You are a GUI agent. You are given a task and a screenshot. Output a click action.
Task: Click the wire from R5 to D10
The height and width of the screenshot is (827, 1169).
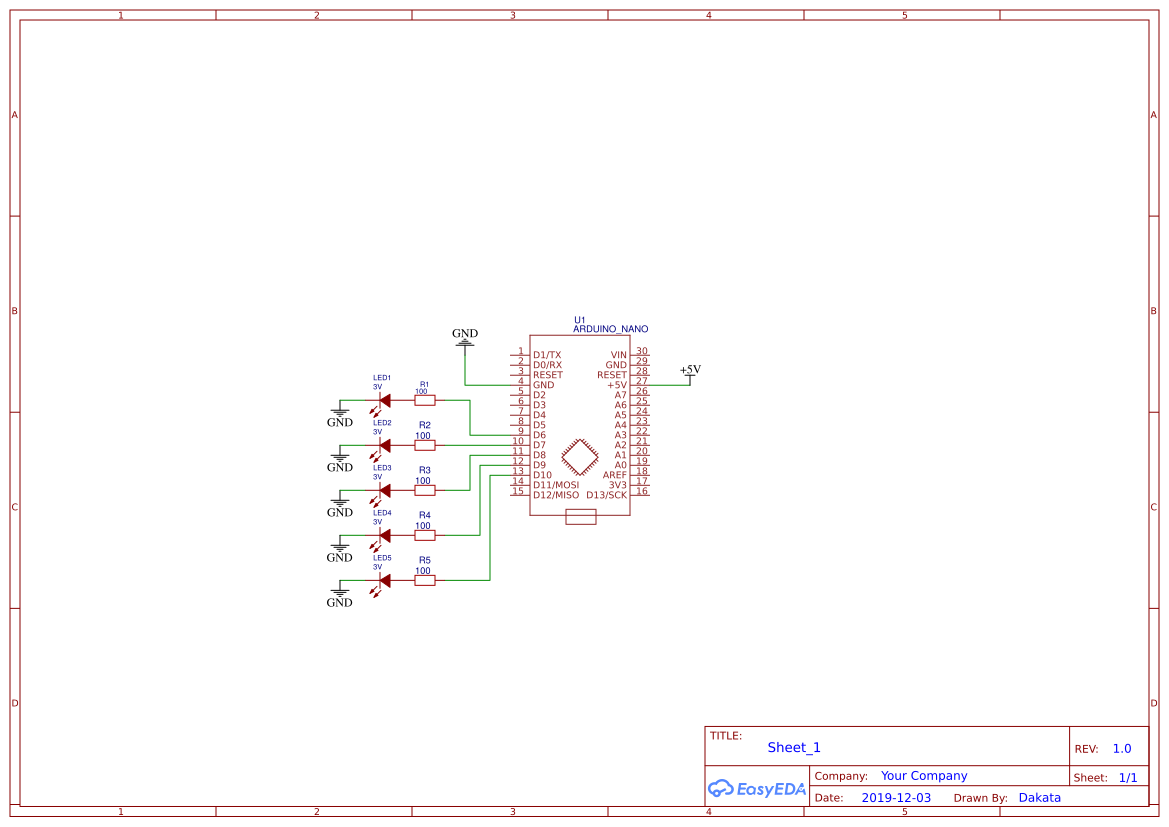[490, 527]
